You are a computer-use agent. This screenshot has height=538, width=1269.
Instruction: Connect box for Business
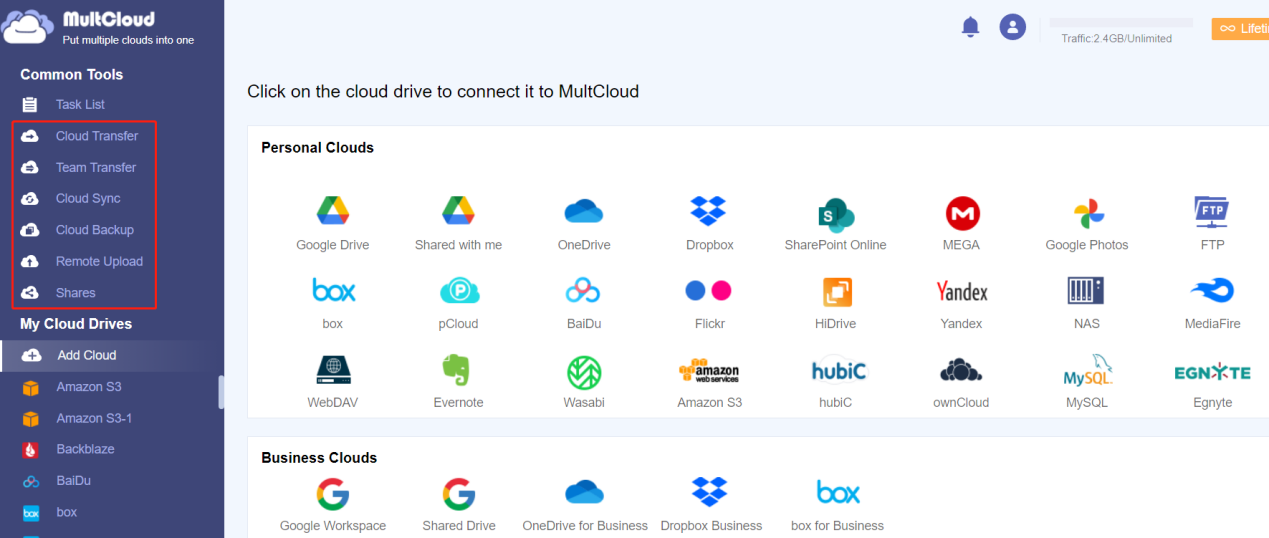point(837,504)
